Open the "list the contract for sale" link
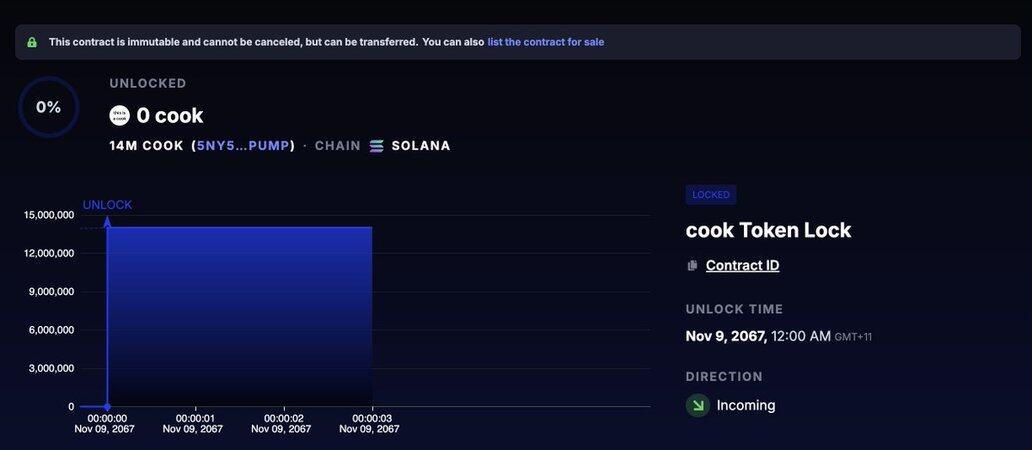1032x450 pixels. click(545, 42)
